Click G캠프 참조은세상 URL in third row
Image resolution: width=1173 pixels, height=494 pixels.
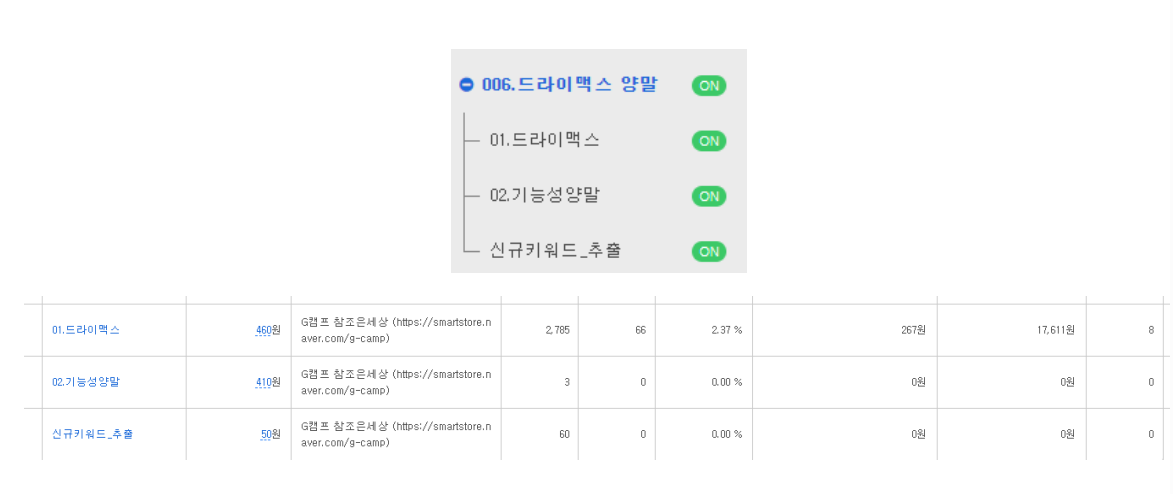[396, 434]
